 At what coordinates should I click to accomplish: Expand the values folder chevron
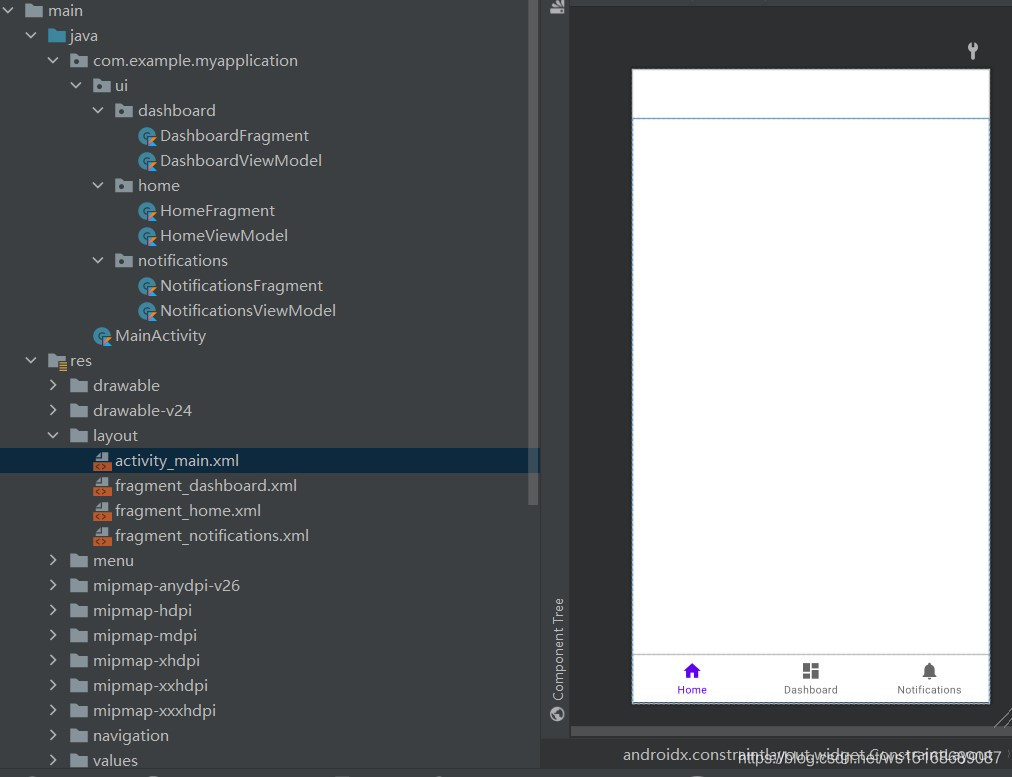54,760
